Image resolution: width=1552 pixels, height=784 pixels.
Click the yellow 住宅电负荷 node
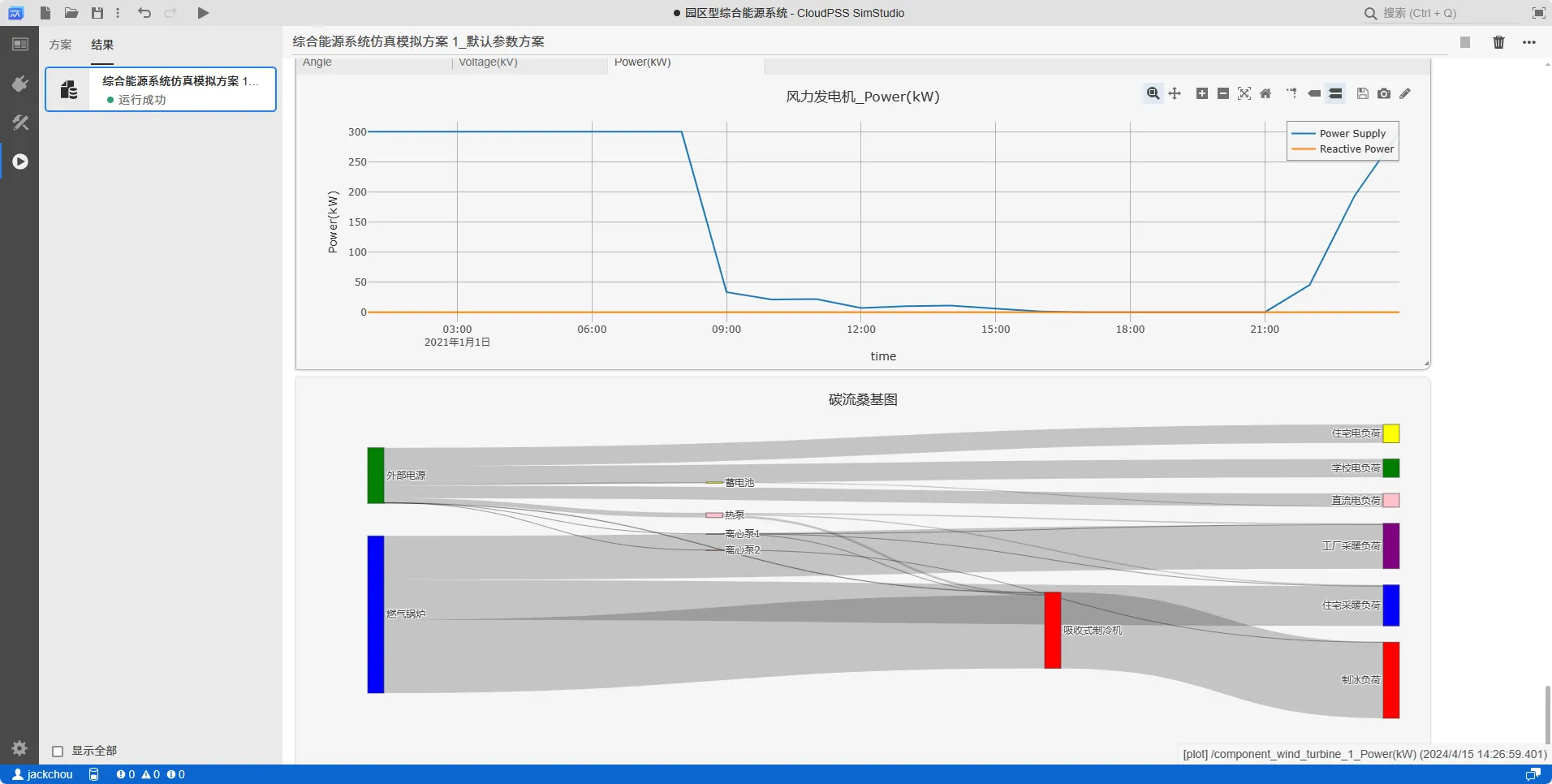[x=1391, y=433]
